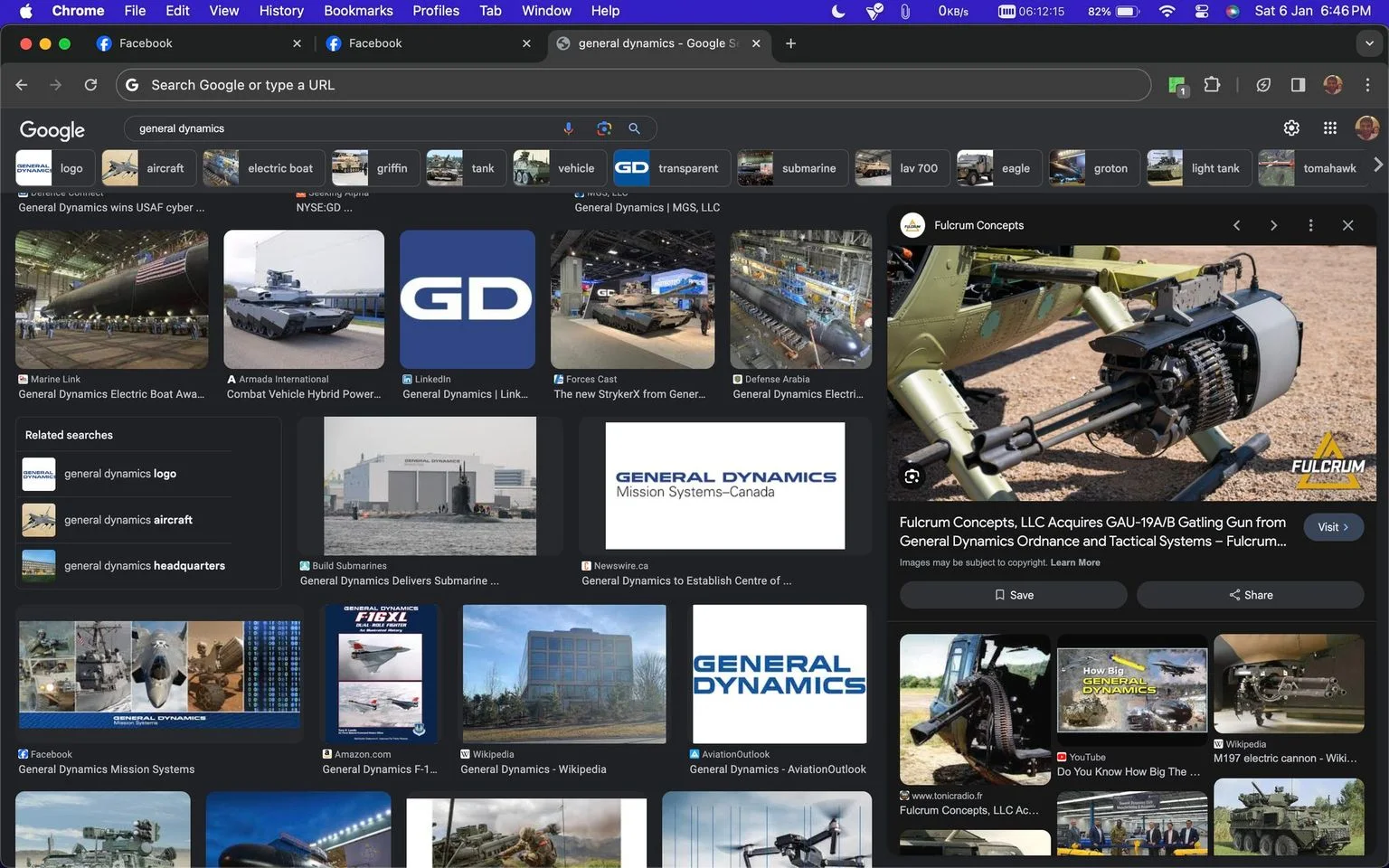Image resolution: width=1389 pixels, height=868 pixels.
Task: Open Google quick settings gear
Action: [x=1291, y=128]
